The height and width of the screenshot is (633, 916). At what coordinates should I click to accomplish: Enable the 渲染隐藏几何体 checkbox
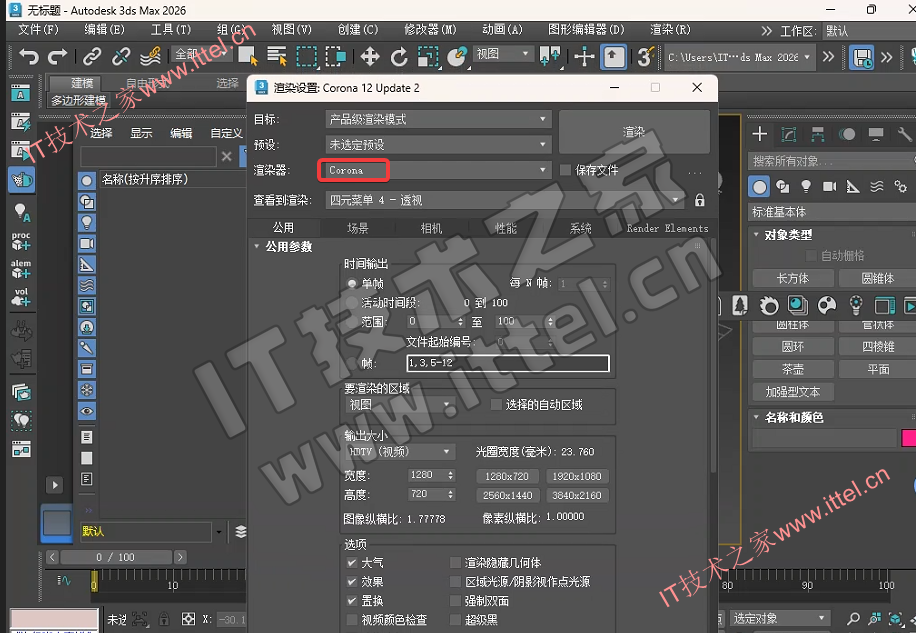coord(456,563)
